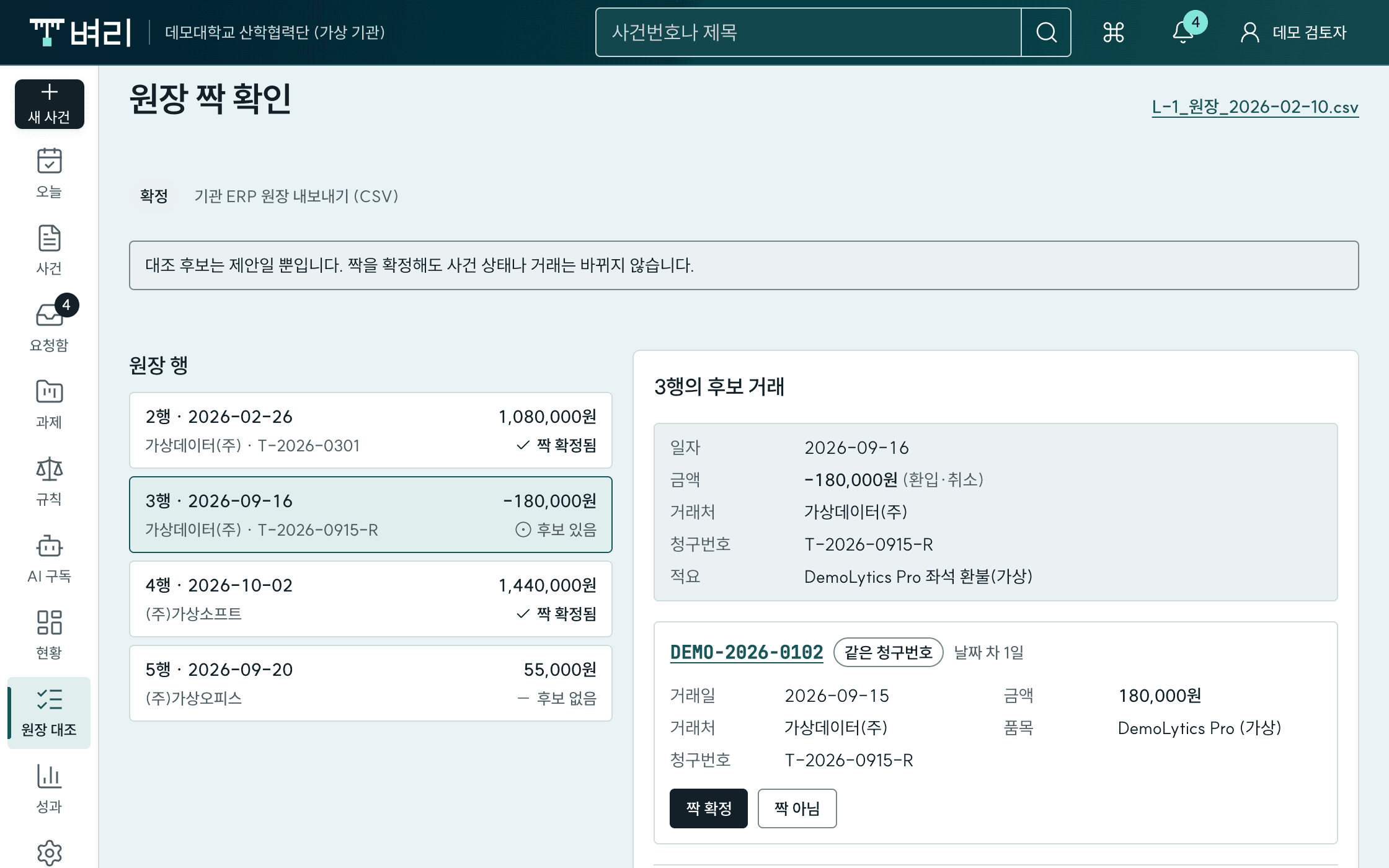Open the notifications bell
This screenshot has height=868, width=1389.
point(1183,32)
